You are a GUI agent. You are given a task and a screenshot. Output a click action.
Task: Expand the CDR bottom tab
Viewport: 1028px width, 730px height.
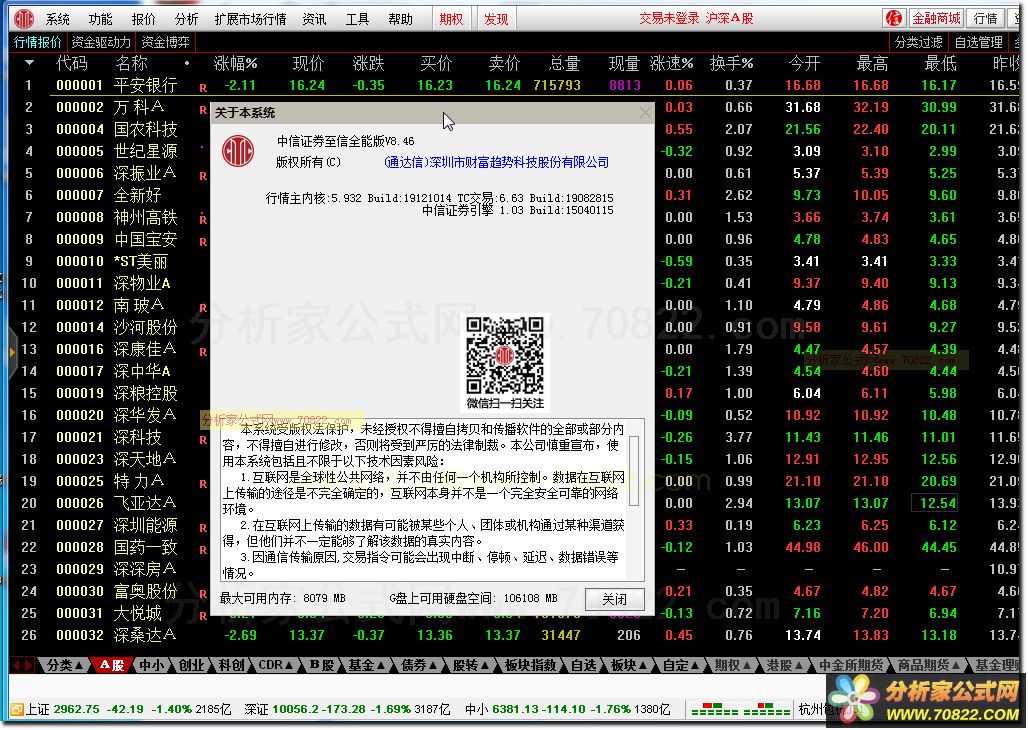click(x=275, y=665)
